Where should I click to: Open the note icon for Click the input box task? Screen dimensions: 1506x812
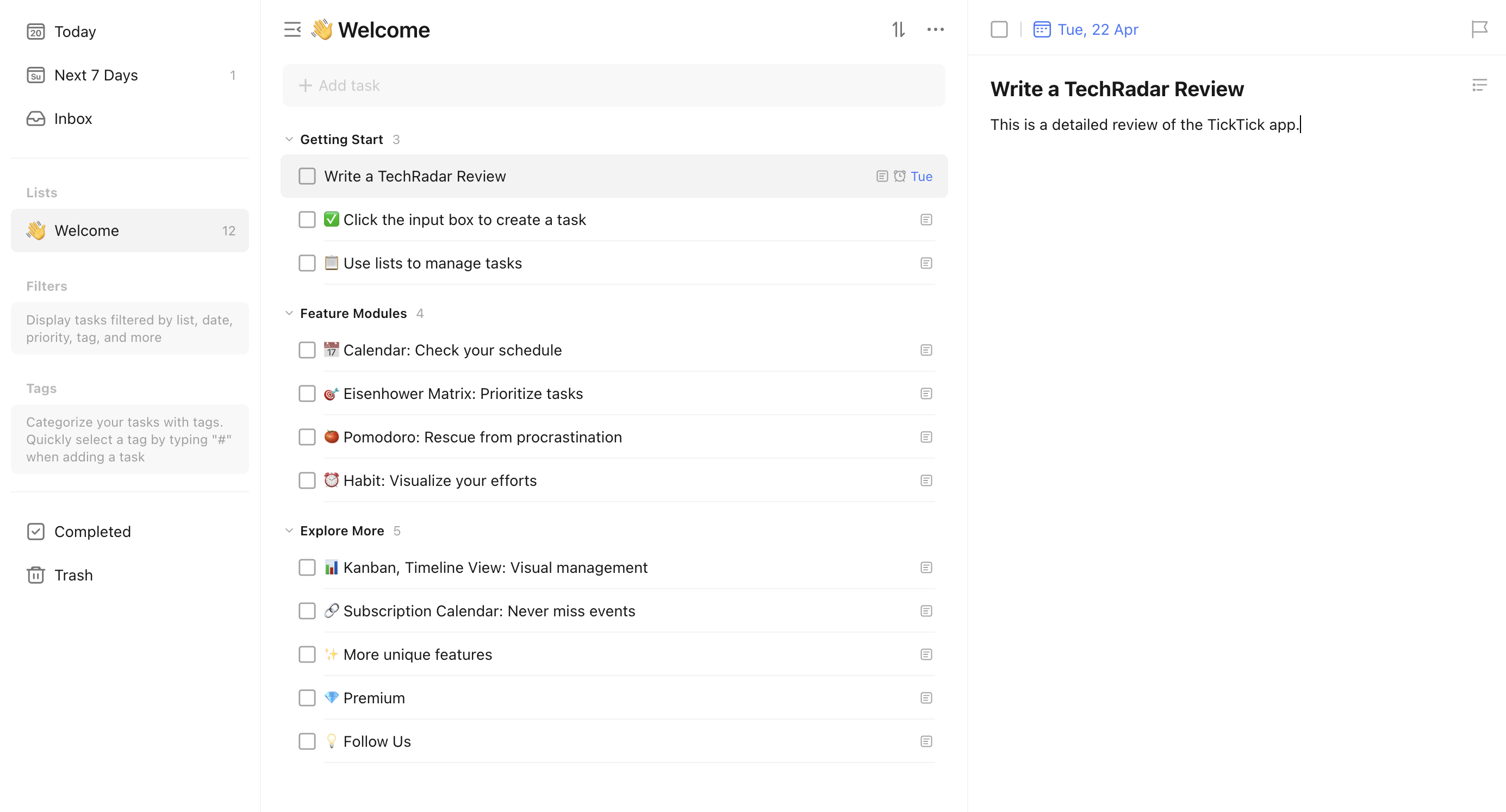tap(925, 220)
